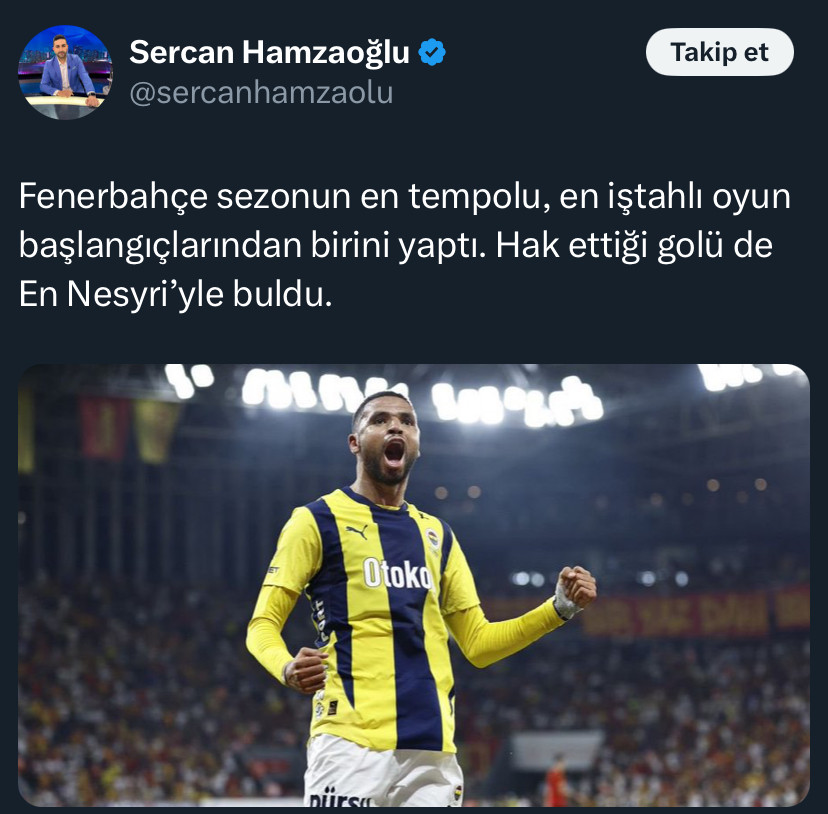Click the blue verified badge

[x=432, y=52]
